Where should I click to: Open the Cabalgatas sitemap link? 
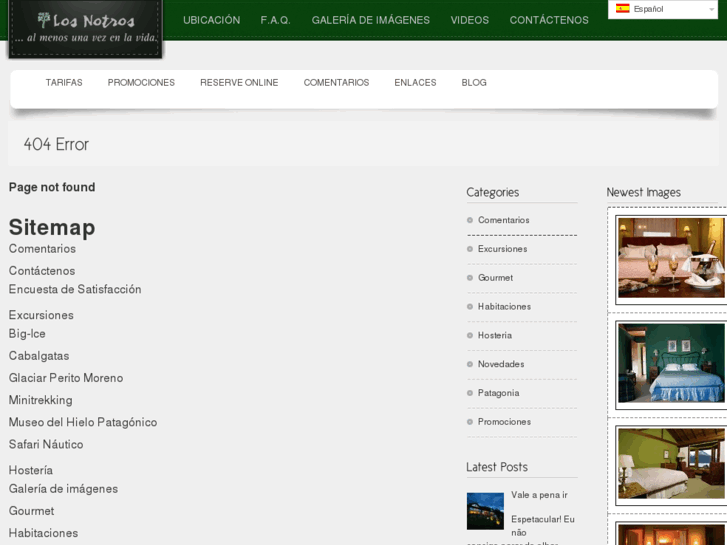pos(39,356)
